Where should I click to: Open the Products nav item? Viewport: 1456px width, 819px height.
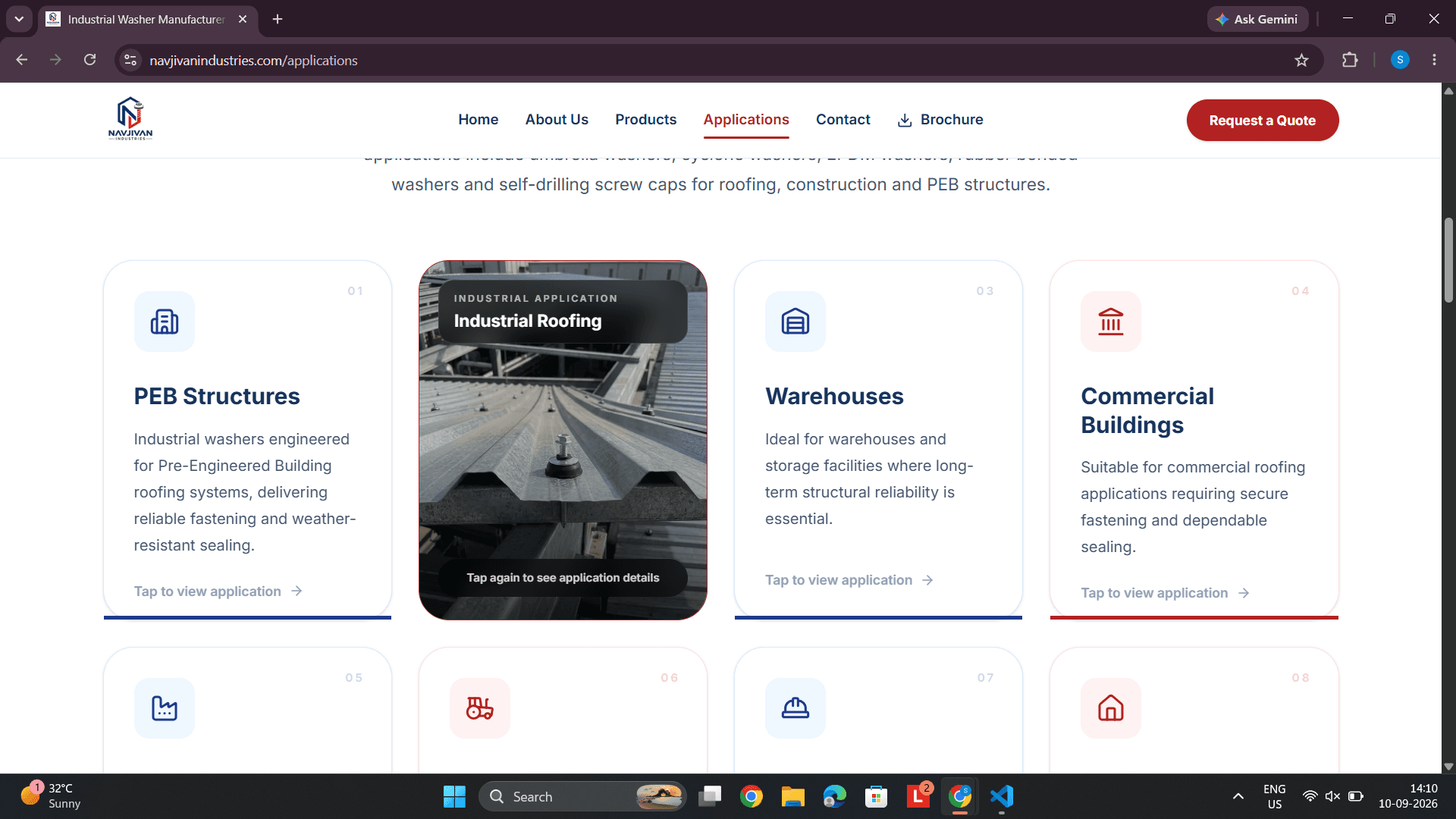coord(645,120)
